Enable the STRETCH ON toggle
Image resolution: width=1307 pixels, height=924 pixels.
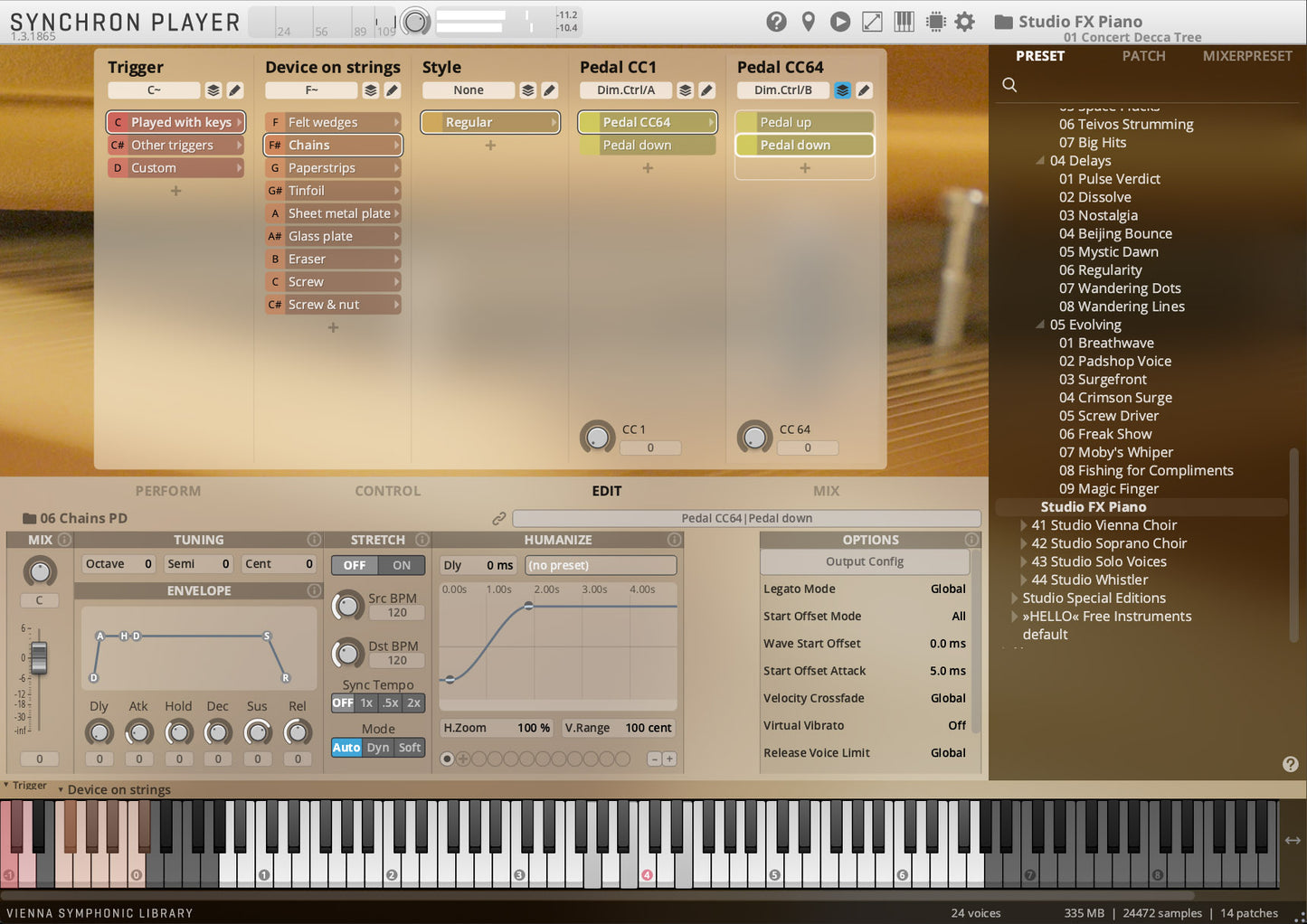[x=402, y=564]
